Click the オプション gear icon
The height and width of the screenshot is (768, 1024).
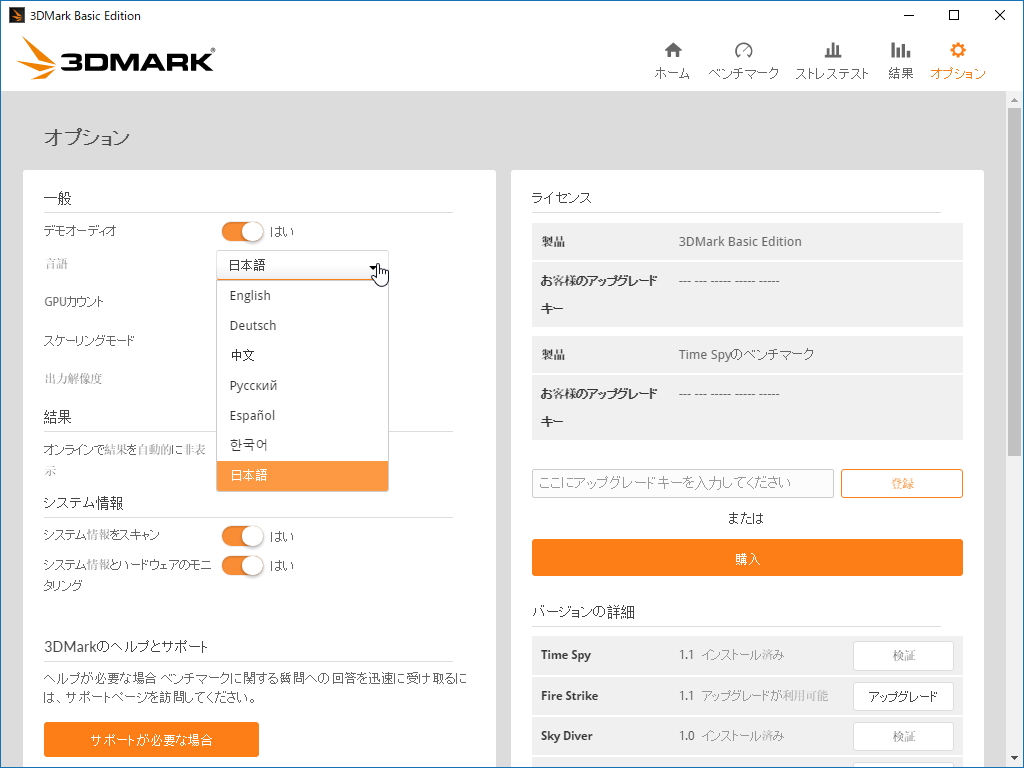click(957, 57)
